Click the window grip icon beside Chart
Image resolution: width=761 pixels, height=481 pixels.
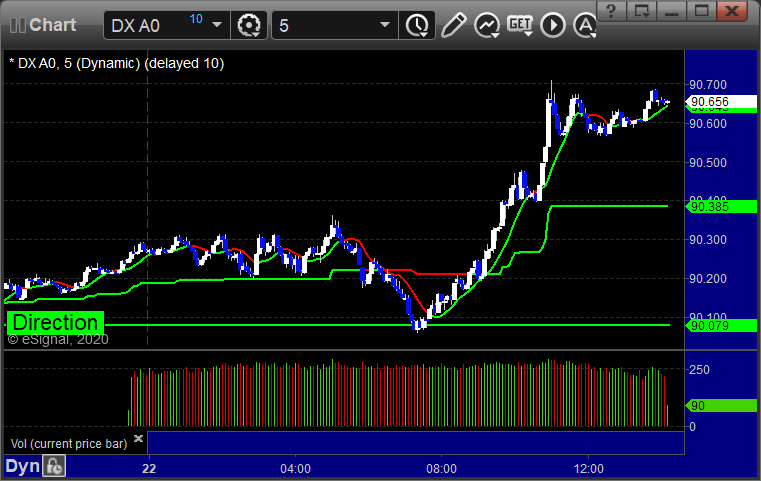coord(17,25)
